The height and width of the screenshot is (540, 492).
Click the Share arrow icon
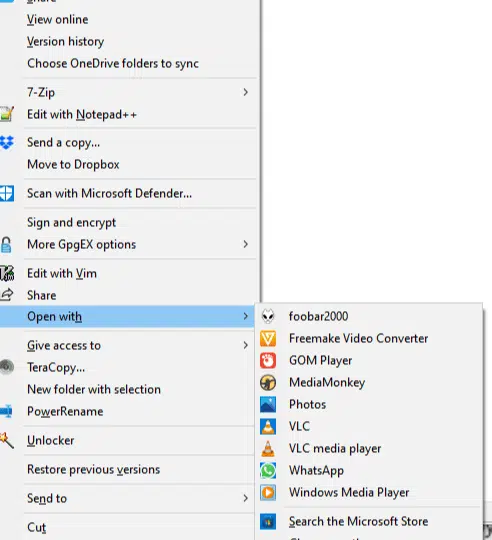(7, 295)
